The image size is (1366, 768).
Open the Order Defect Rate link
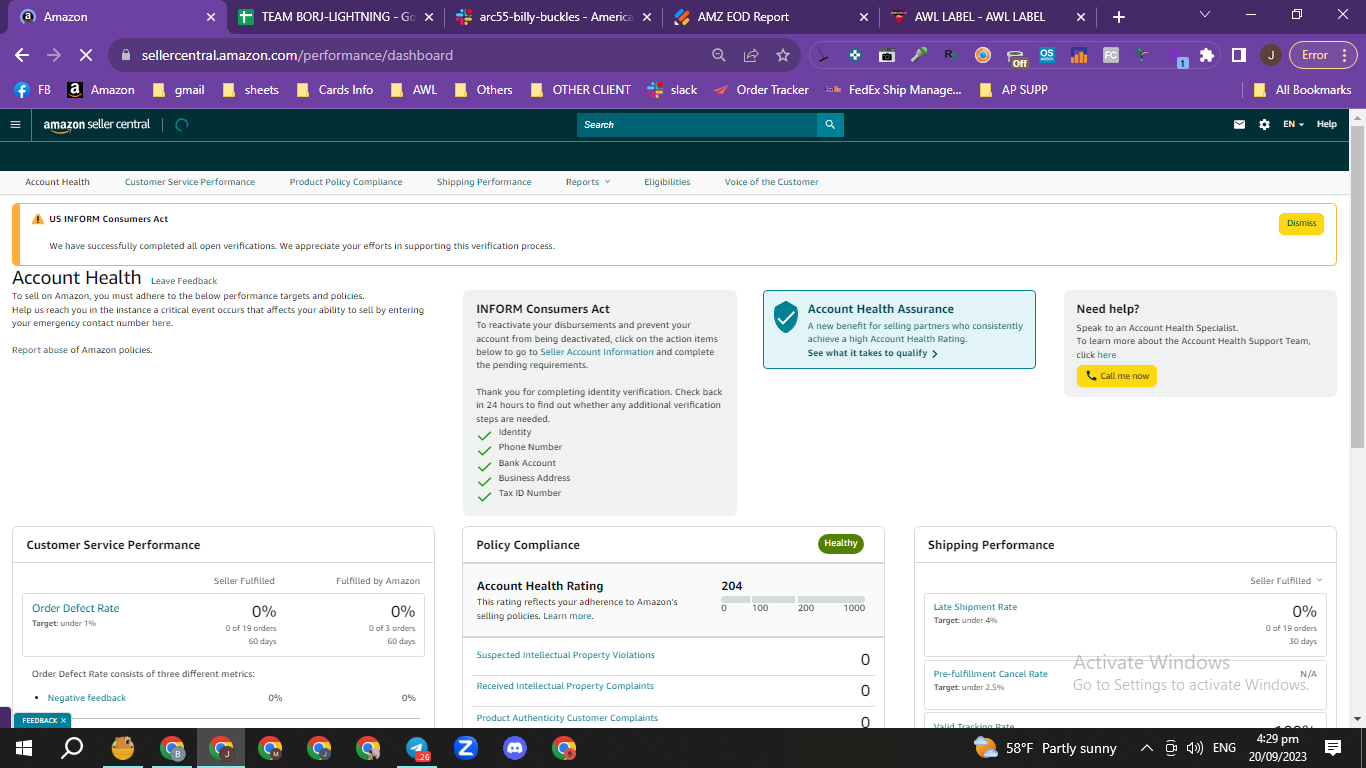[76, 608]
